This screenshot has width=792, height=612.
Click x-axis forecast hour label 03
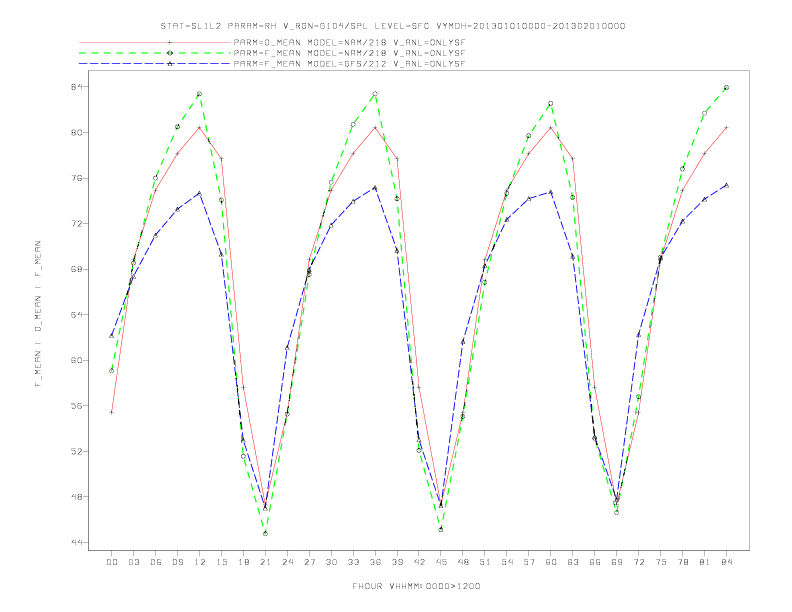point(133,562)
